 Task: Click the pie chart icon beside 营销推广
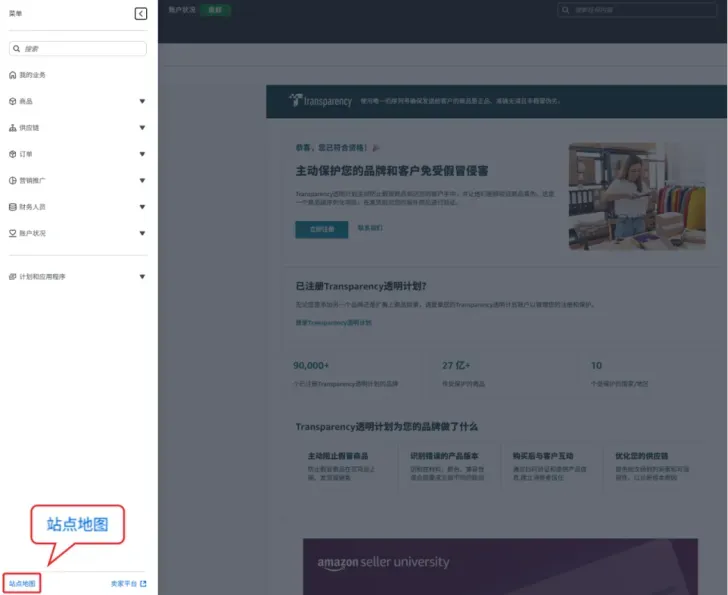(x=13, y=181)
